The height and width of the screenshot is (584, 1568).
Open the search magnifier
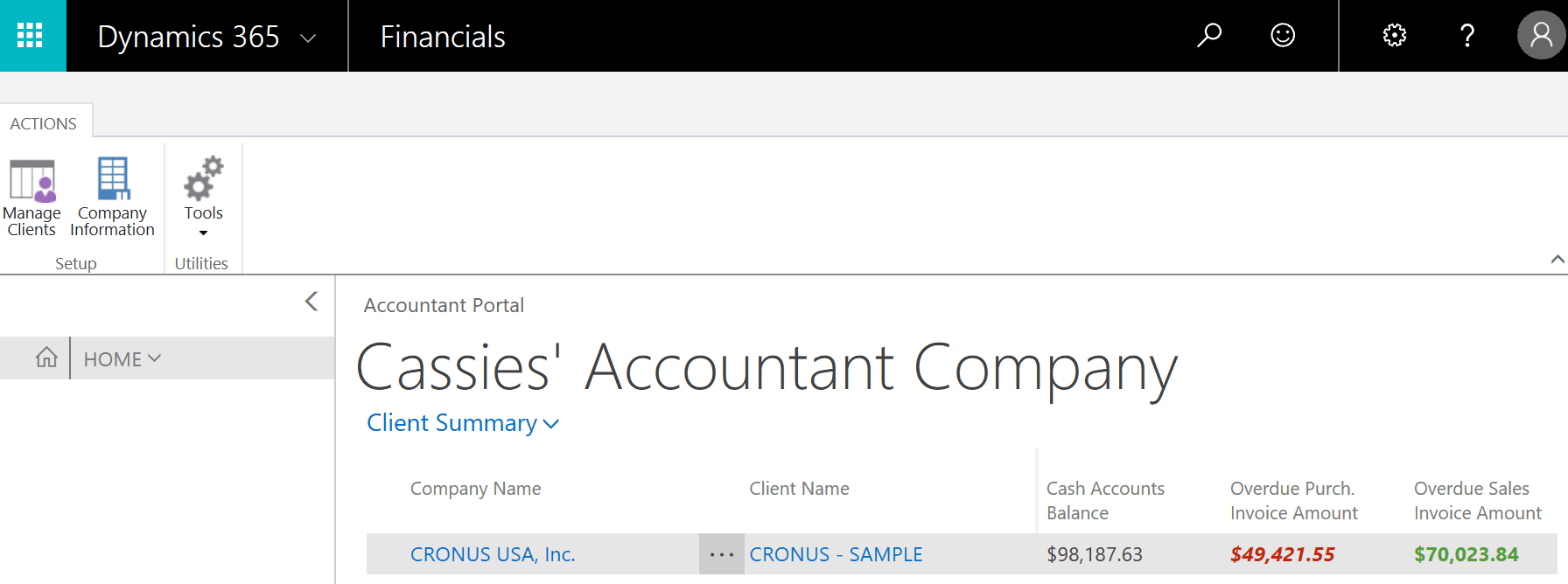click(x=1210, y=35)
